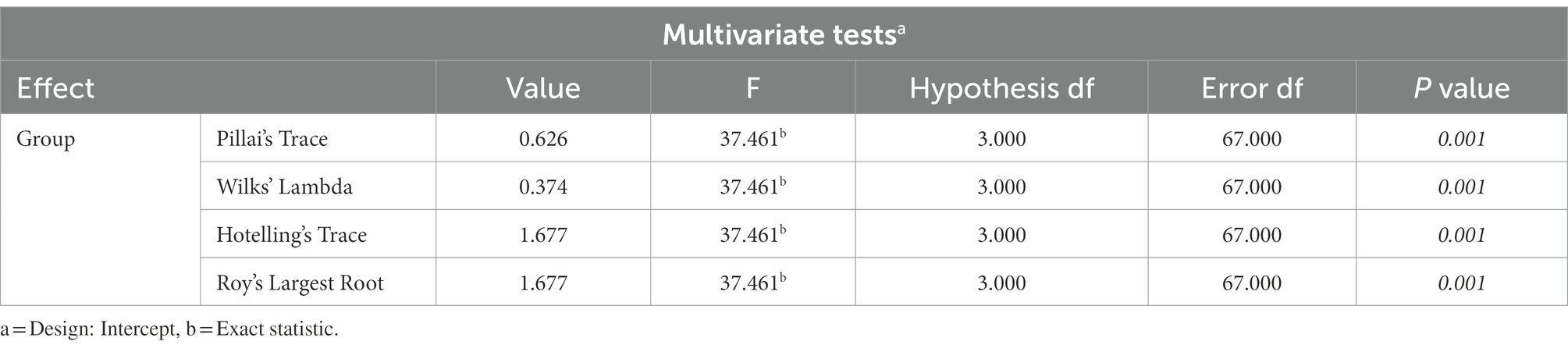Click the Error df column header
The height and width of the screenshot is (352, 1568).
(1252, 88)
